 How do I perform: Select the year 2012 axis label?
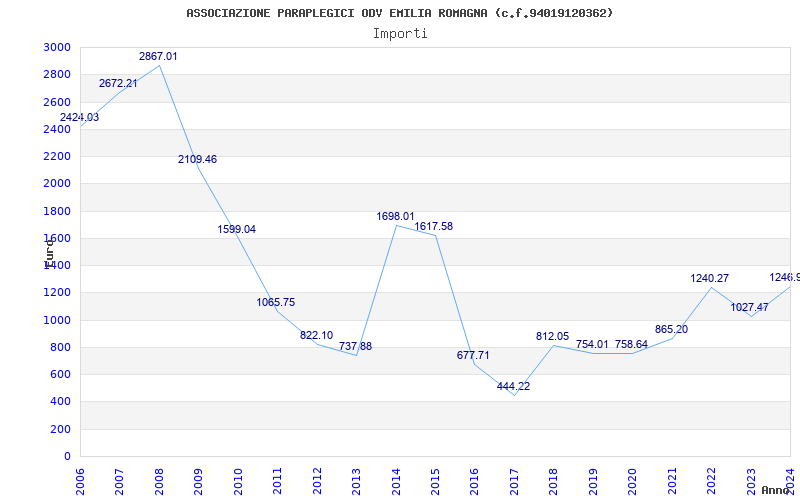[317, 482]
